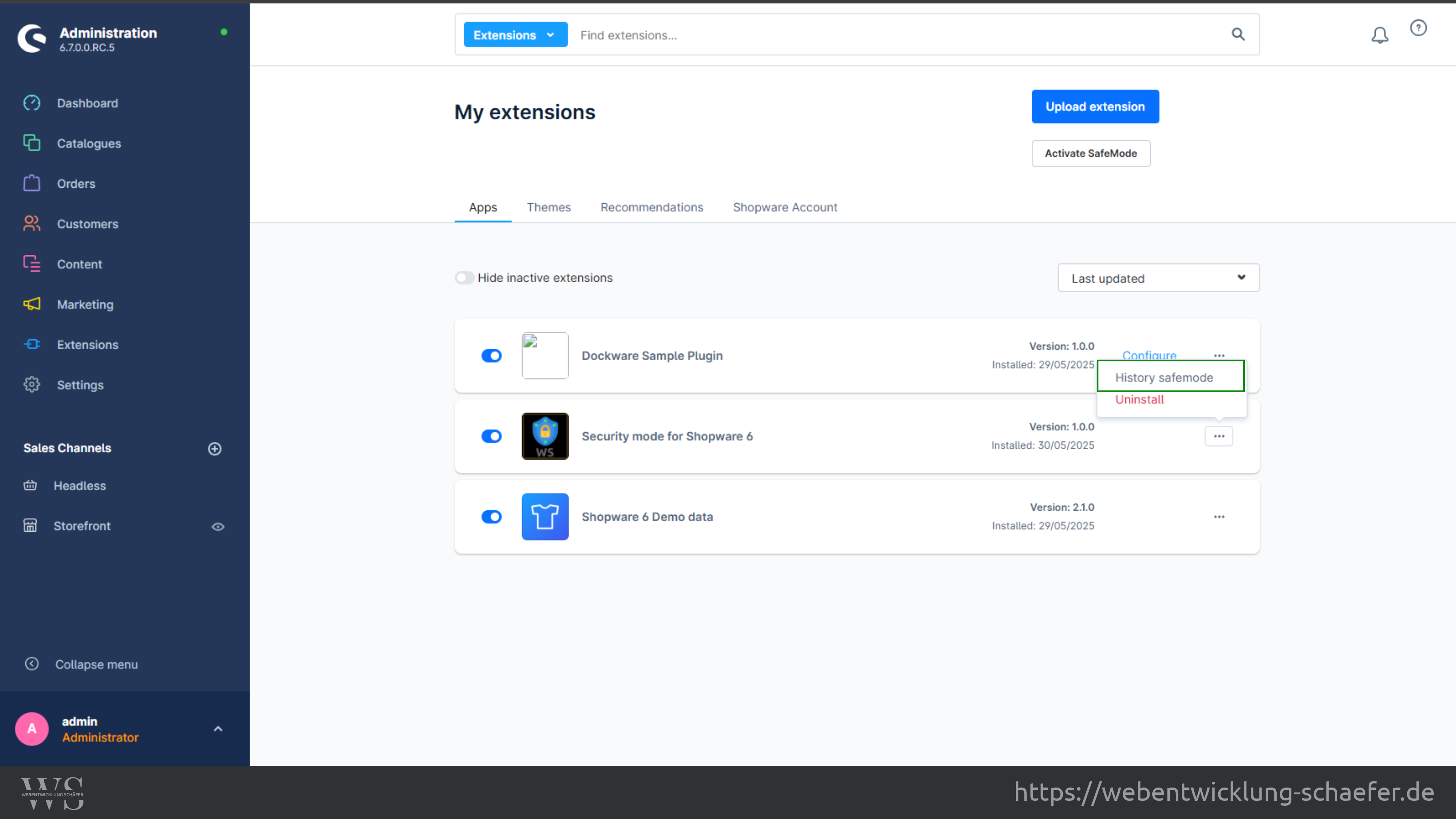The height and width of the screenshot is (819, 1456).
Task: Click the Collapse menu arrow icon
Action: [x=31, y=664]
